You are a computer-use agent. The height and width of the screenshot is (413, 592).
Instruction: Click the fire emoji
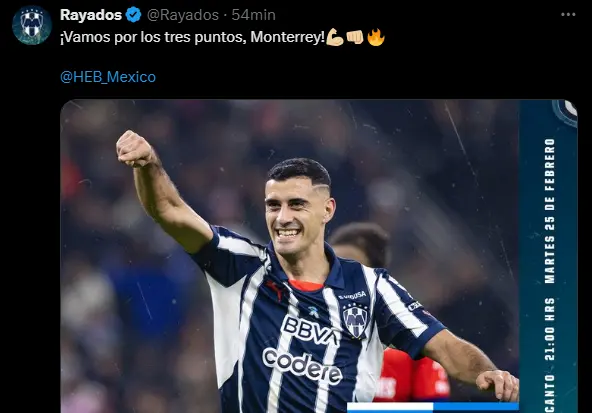tap(376, 37)
